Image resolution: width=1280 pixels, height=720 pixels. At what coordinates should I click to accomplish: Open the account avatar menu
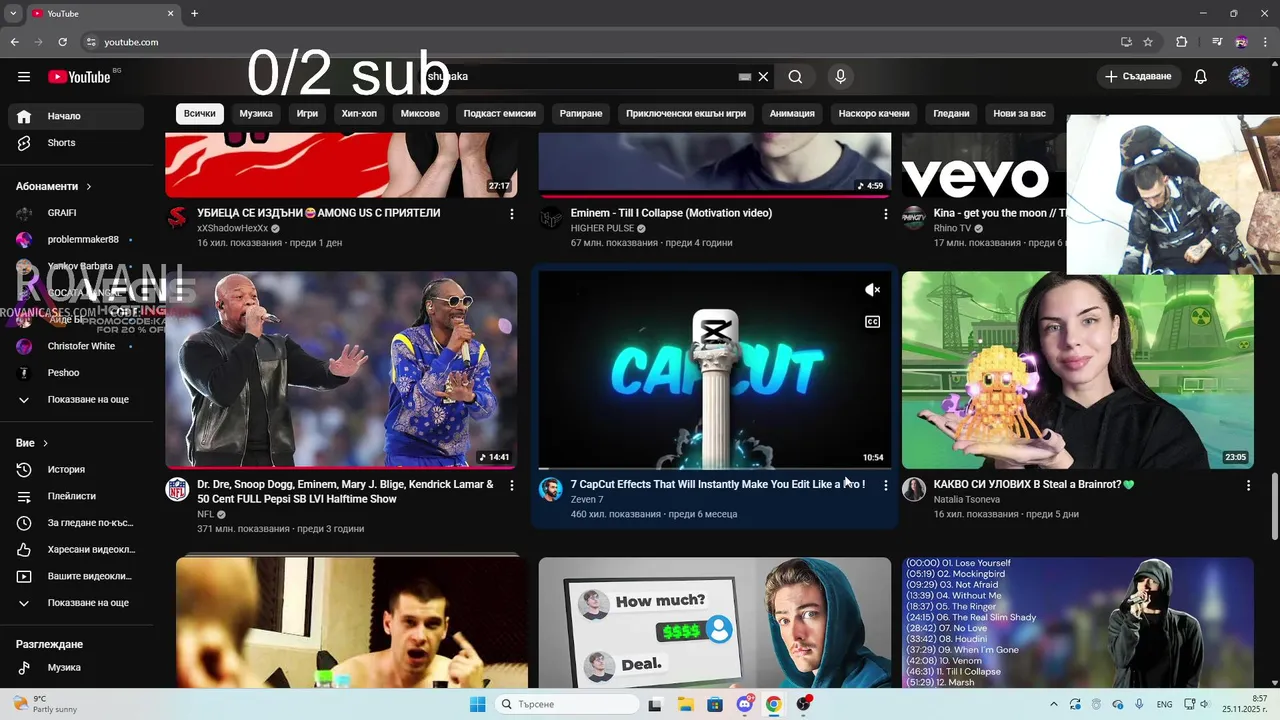(x=1239, y=77)
